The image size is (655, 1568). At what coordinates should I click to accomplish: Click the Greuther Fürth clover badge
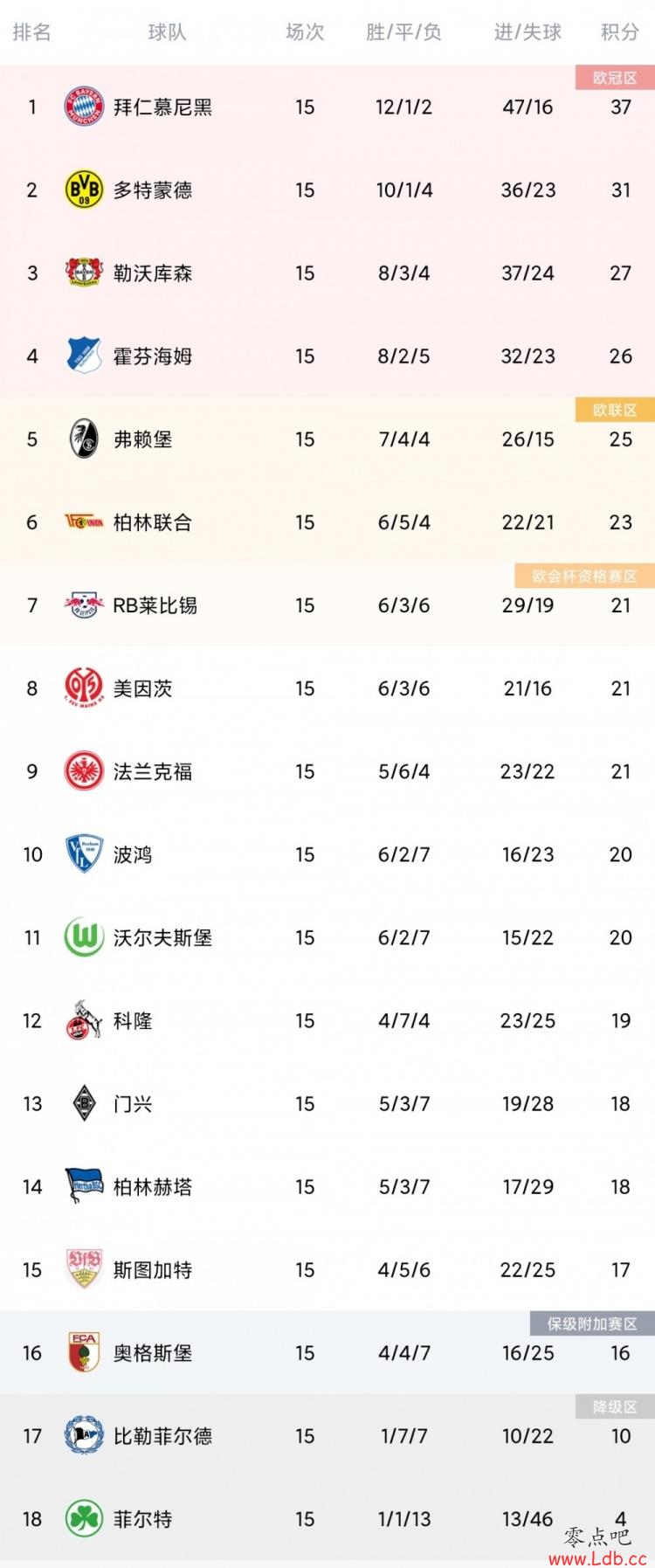coord(85,1518)
